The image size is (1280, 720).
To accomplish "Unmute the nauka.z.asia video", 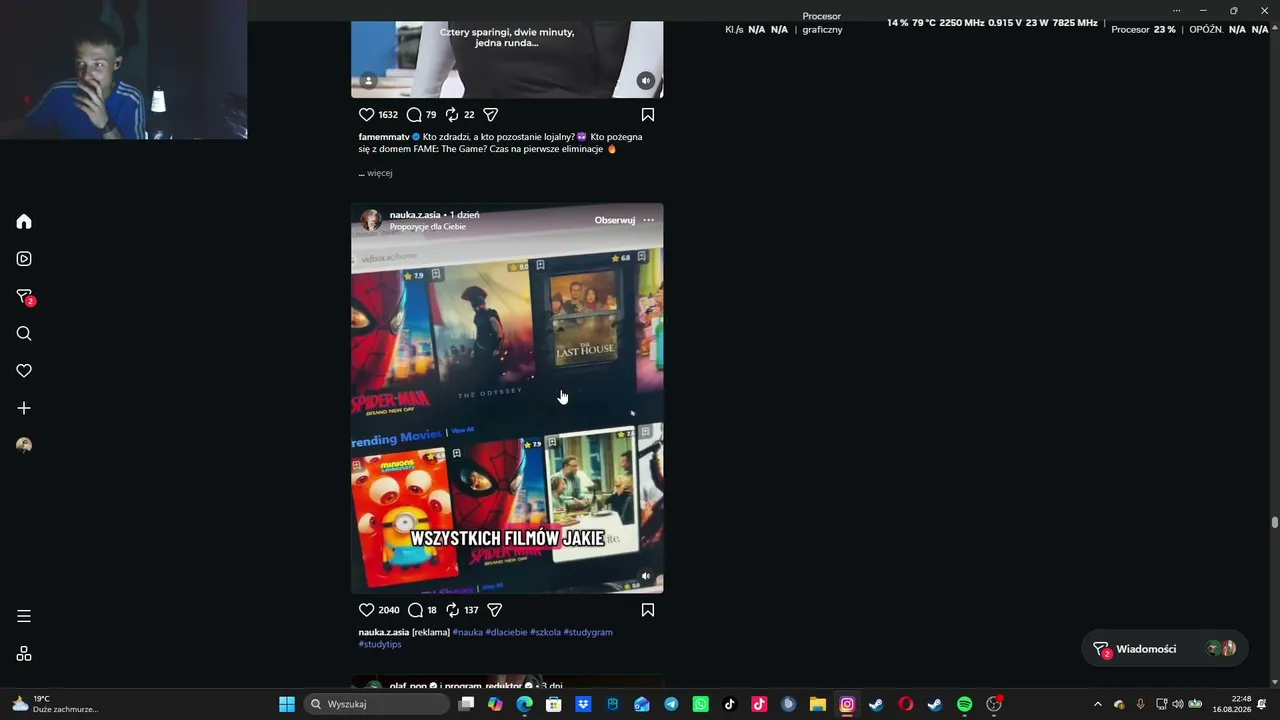I will coord(646,576).
